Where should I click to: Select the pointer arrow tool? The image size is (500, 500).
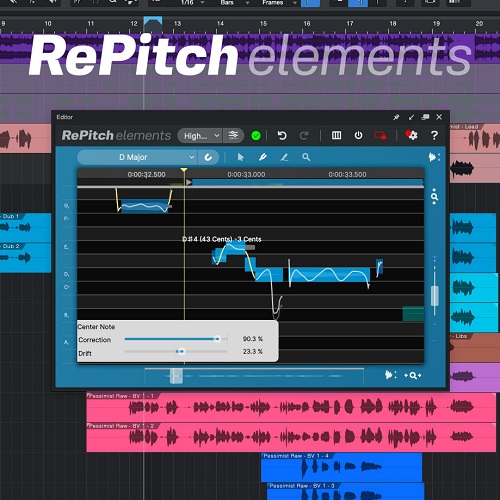tap(240, 157)
